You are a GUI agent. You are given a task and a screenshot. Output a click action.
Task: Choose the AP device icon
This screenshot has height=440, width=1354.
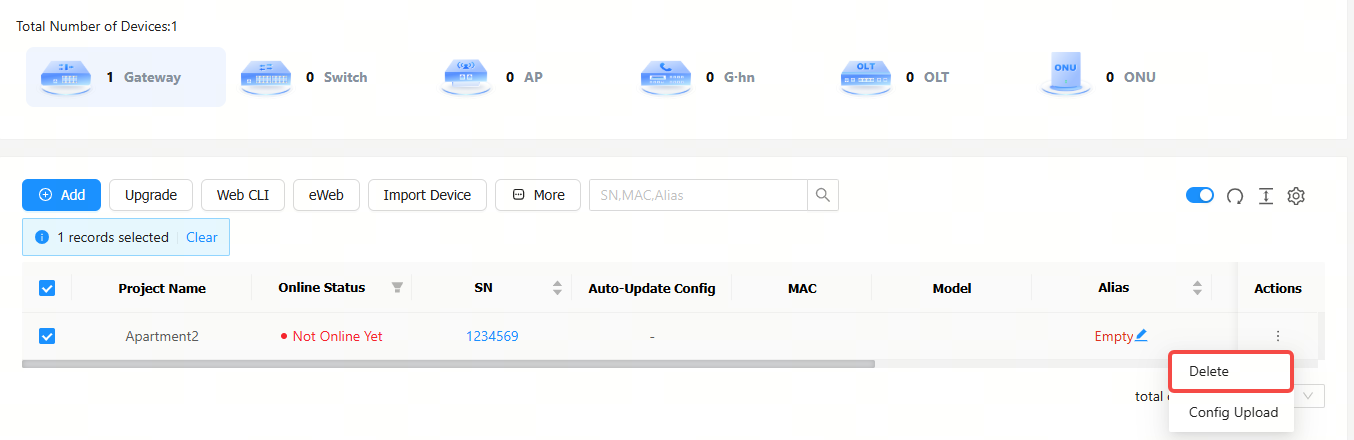click(465, 76)
